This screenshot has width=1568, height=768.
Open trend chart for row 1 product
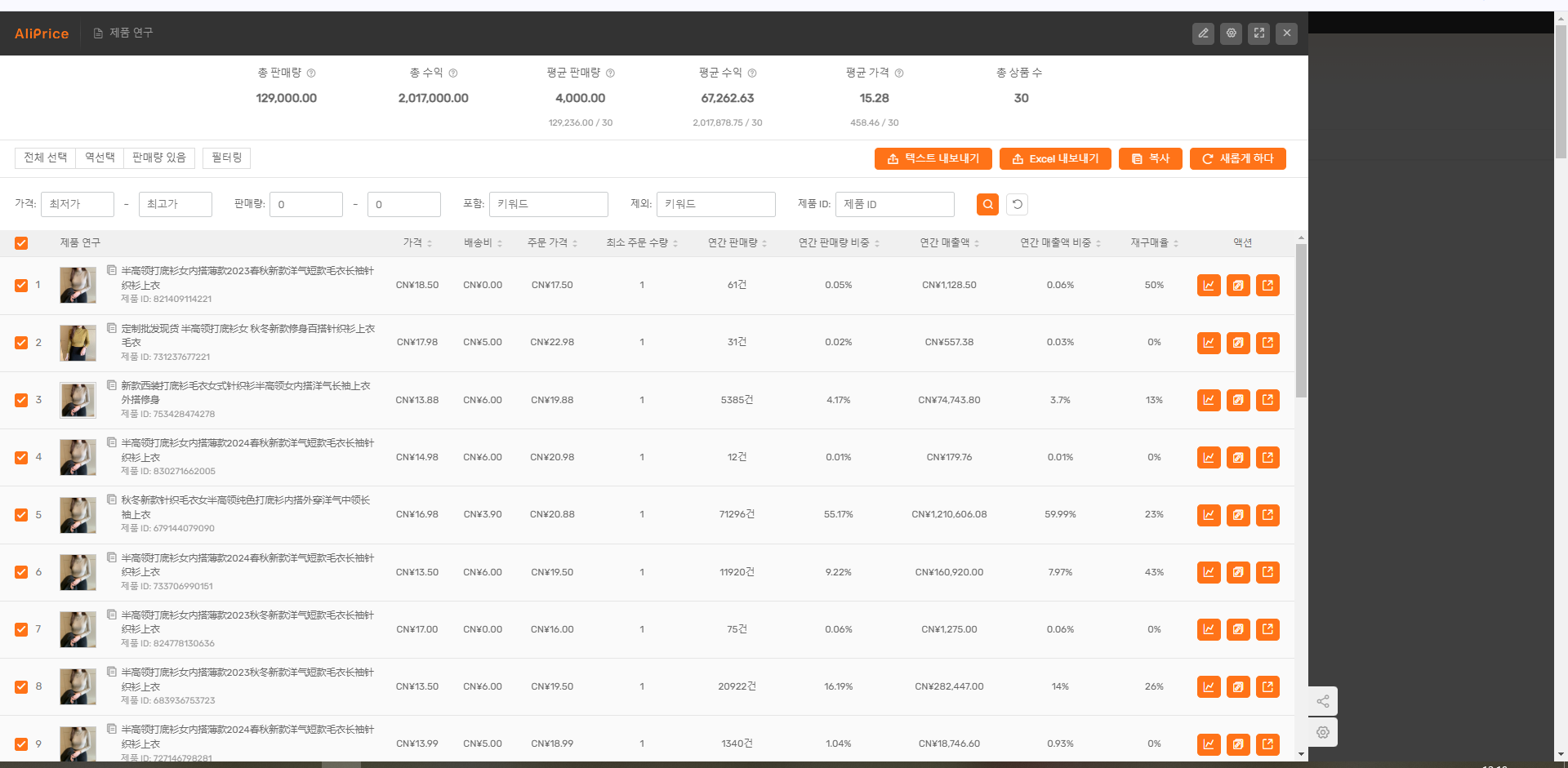[1209, 285]
